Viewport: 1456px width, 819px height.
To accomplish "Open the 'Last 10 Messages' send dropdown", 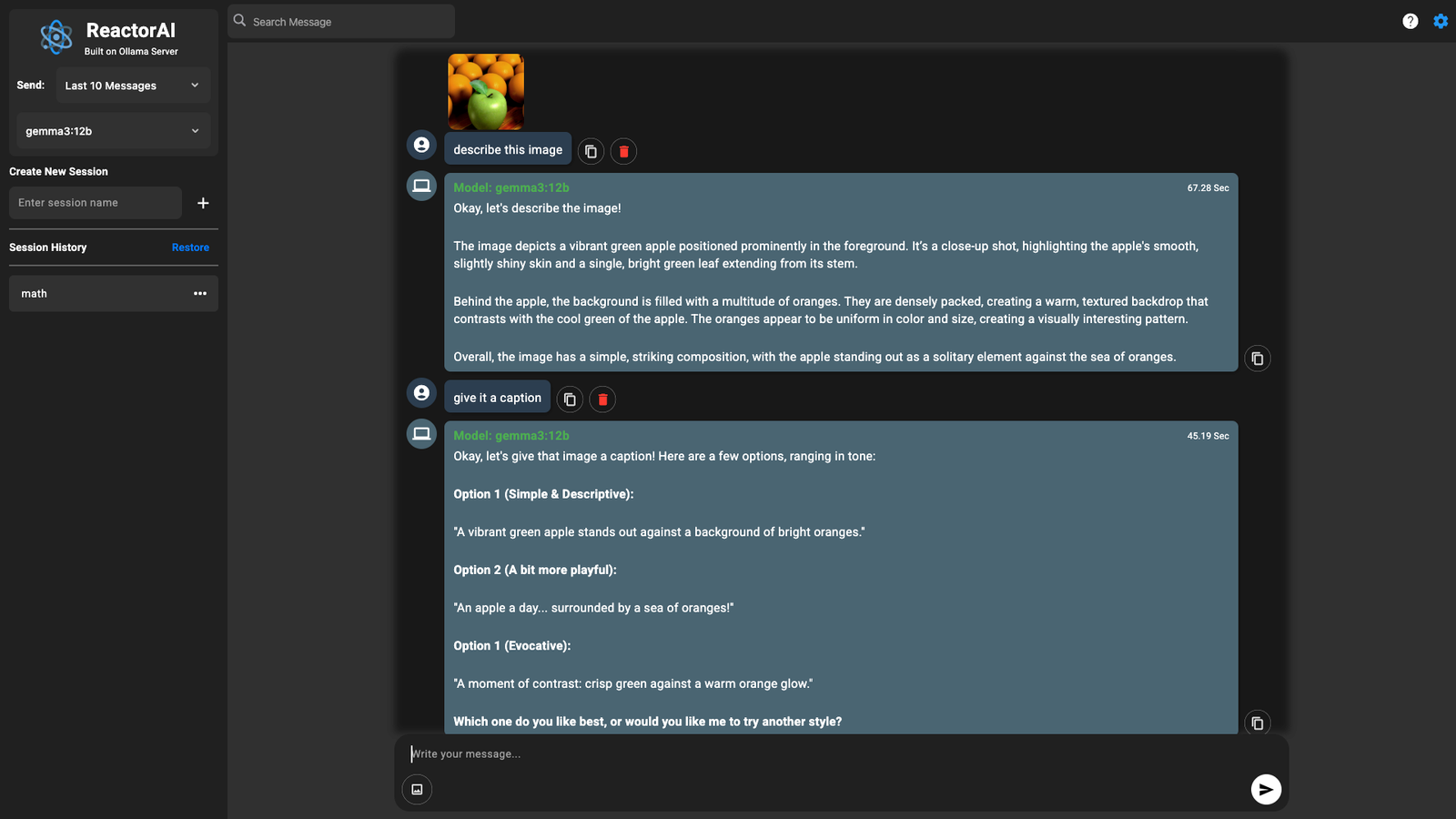I will (x=133, y=86).
